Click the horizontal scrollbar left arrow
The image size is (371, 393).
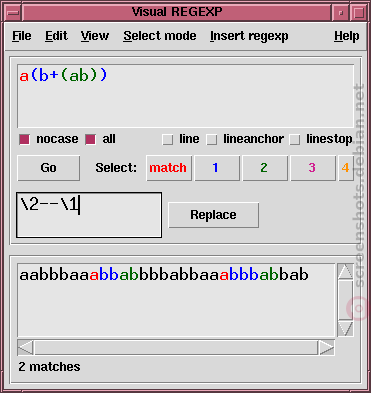(26, 348)
